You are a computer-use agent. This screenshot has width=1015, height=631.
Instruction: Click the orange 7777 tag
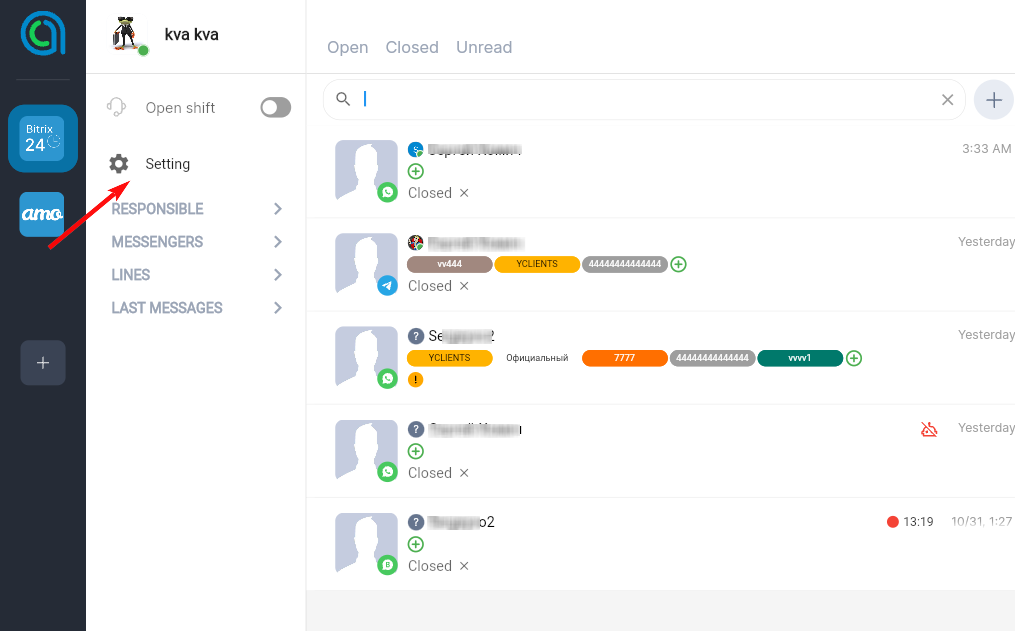(x=624, y=358)
